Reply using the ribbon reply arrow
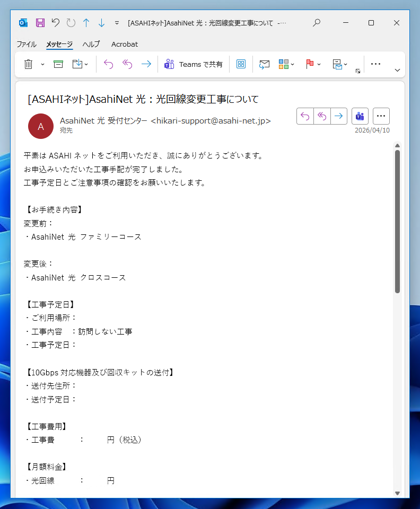The height and width of the screenshot is (509, 420). (x=109, y=64)
